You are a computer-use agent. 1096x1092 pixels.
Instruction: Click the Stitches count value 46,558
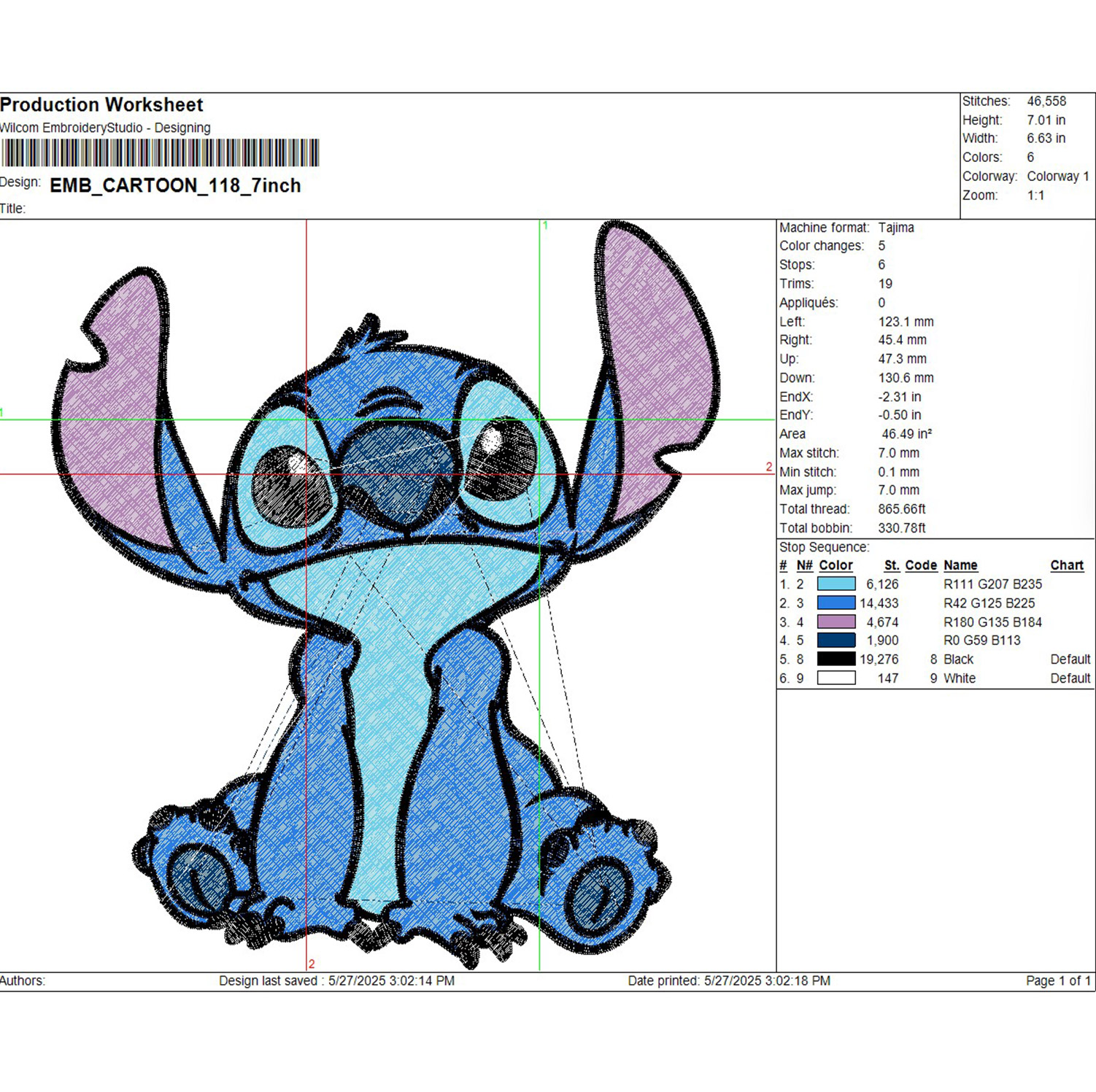click(x=1046, y=101)
